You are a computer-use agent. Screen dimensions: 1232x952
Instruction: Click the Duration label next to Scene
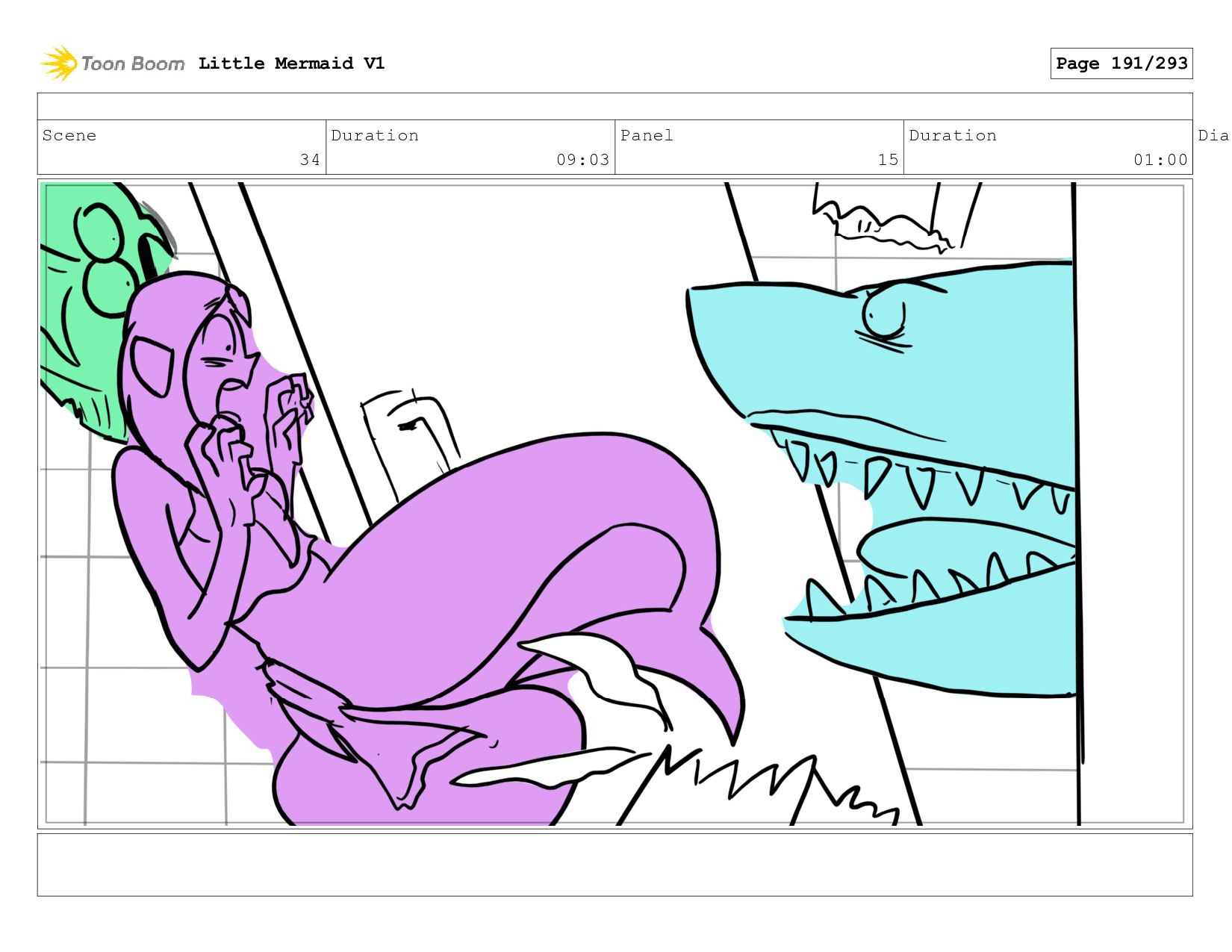[375, 135]
